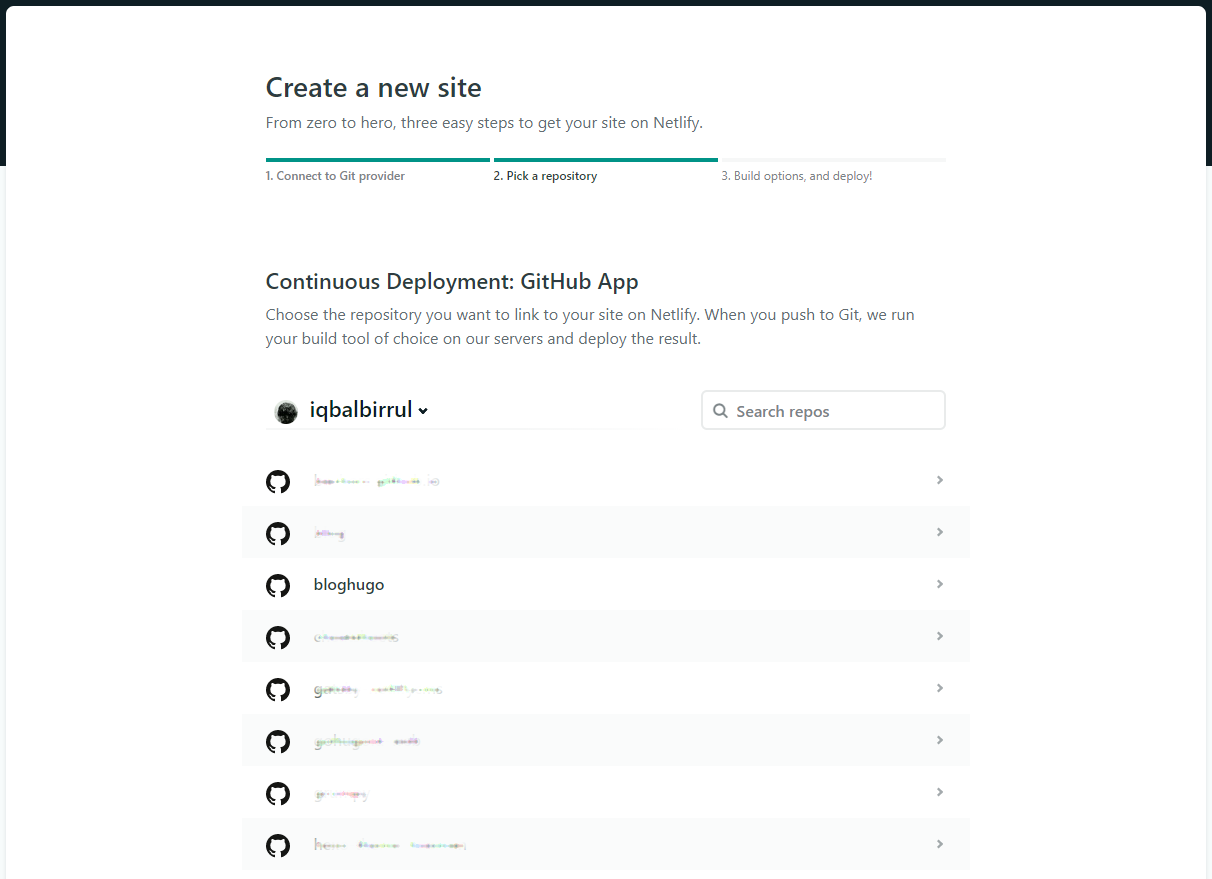The height and width of the screenshot is (879, 1212).
Task: Click the GitHub icon on the seventh repository row
Action: pos(278,793)
